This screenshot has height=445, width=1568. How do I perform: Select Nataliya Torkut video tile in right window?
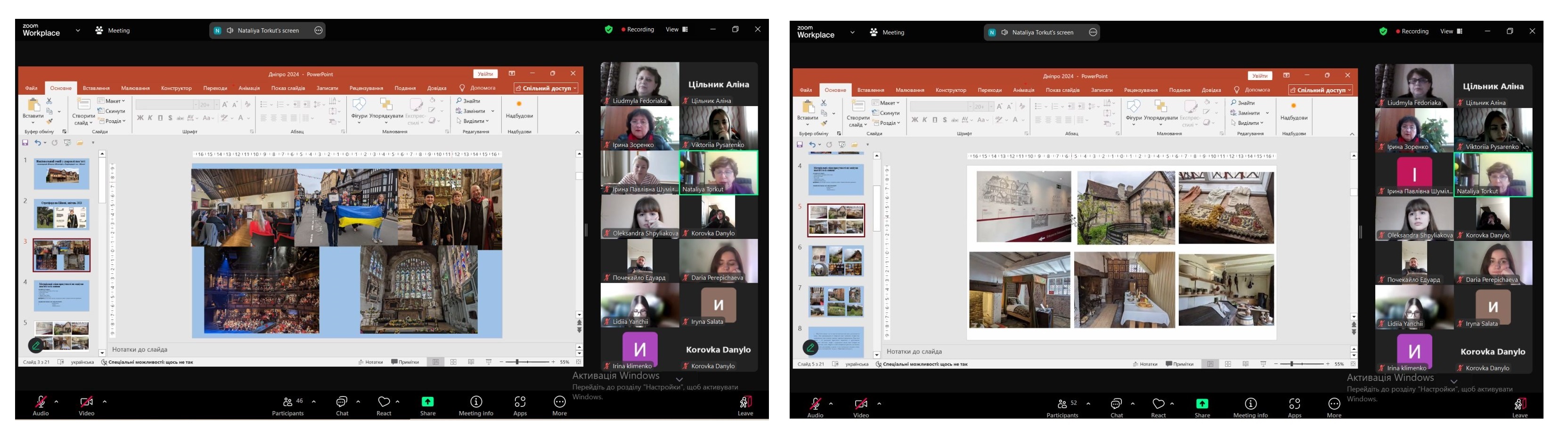tap(1493, 175)
